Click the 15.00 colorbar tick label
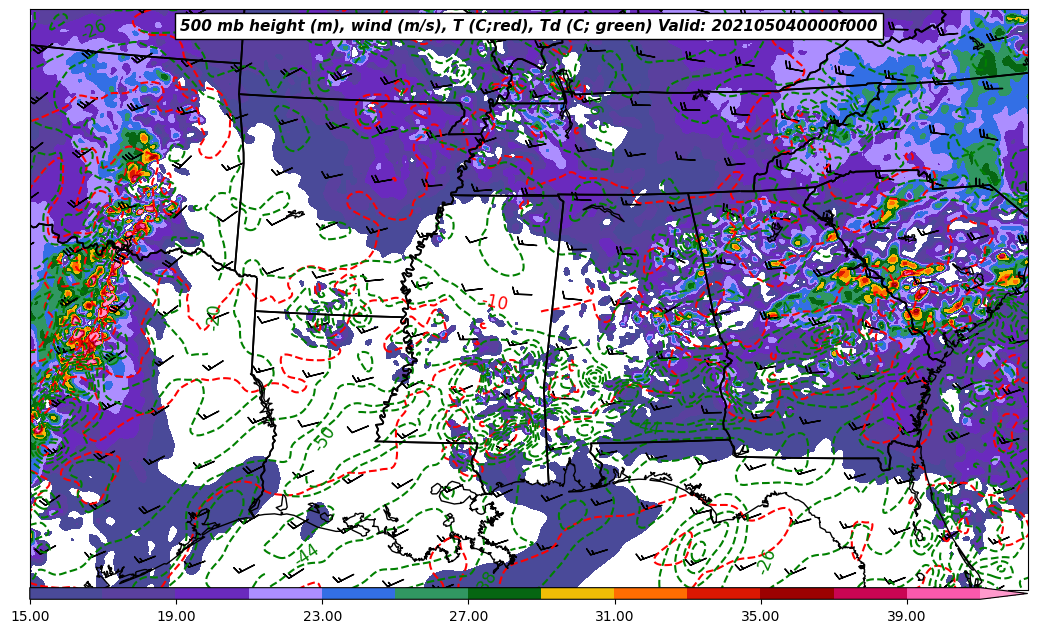1037x633 pixels. 30,617
